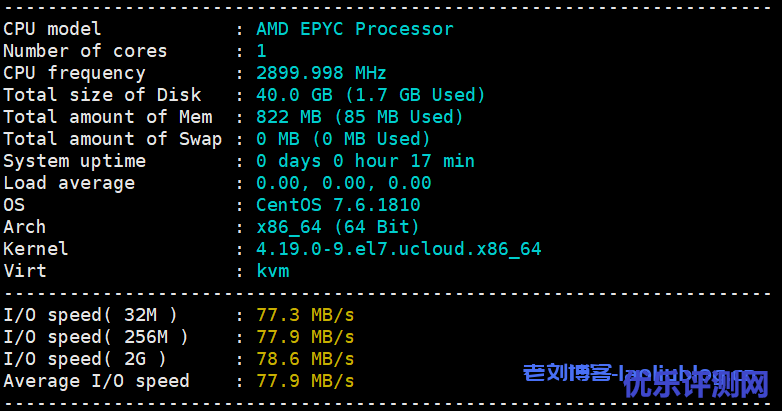Click the kvm virtualization value
Screen dimensions: 782x411
pyautogui.click(x=272, y=271)
